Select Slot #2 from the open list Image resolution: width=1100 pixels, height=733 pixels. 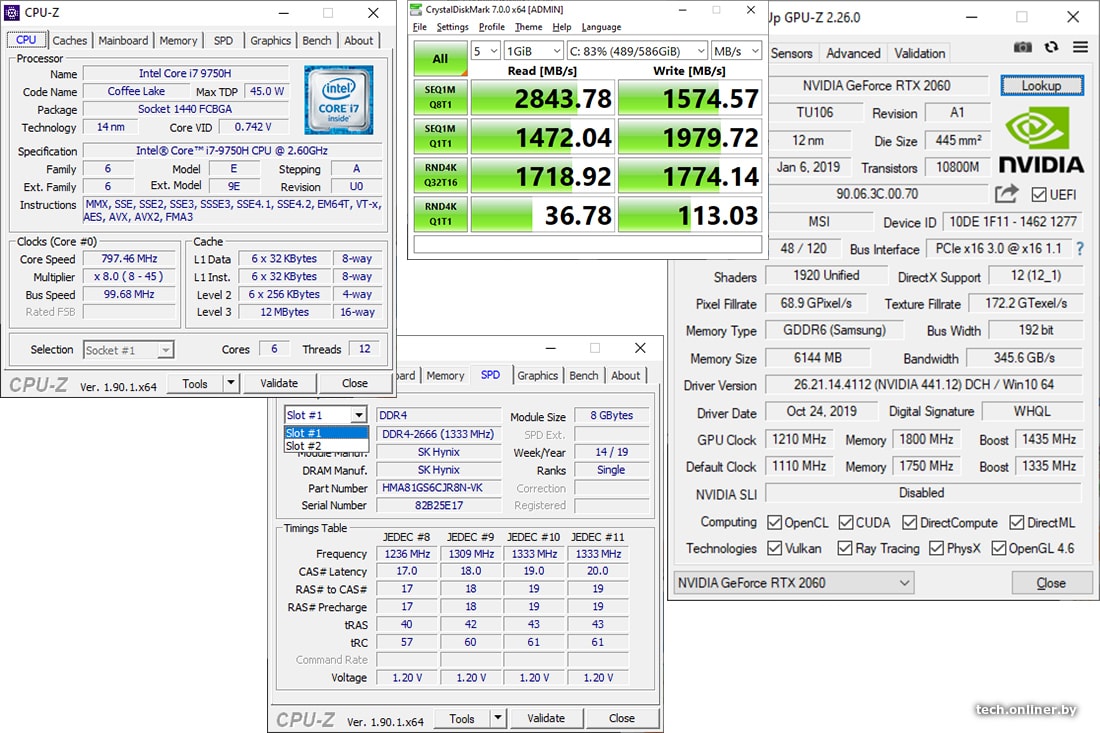(x=304, y=446)
